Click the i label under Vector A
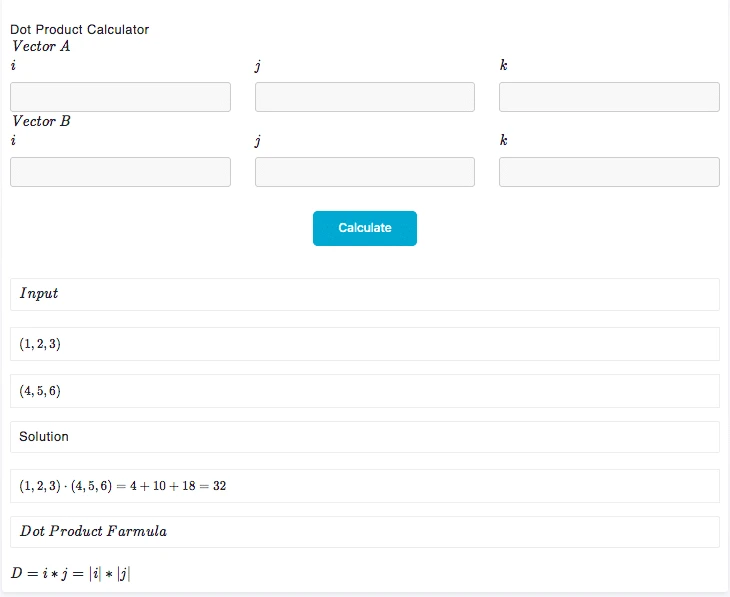Screen dimensions: 730x597 coord(13,66)
